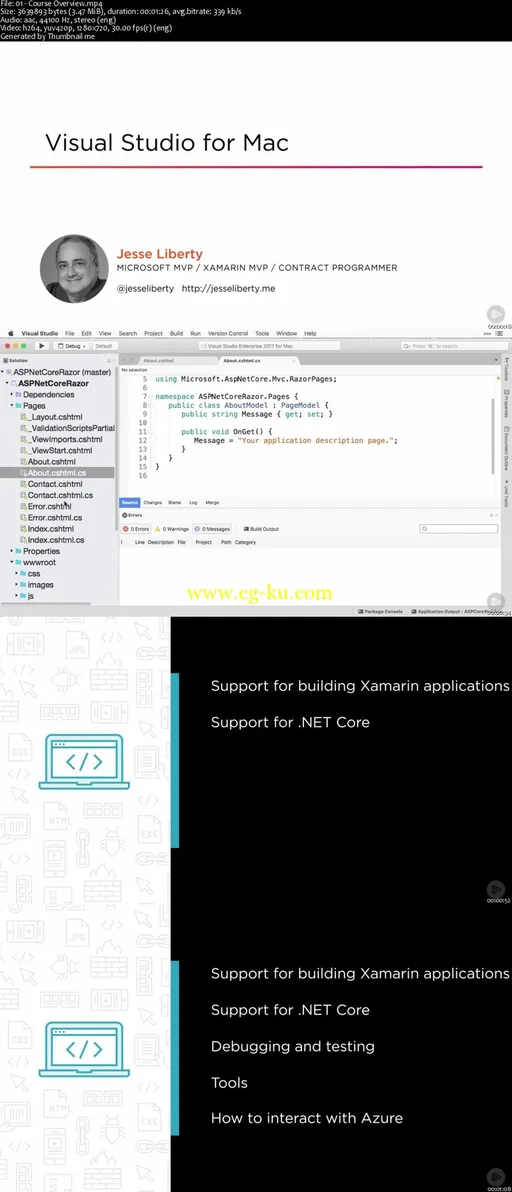Screen dimensions: 512x1192
Task: Open the Version Control menu
Action: click(x=228, y=333)
